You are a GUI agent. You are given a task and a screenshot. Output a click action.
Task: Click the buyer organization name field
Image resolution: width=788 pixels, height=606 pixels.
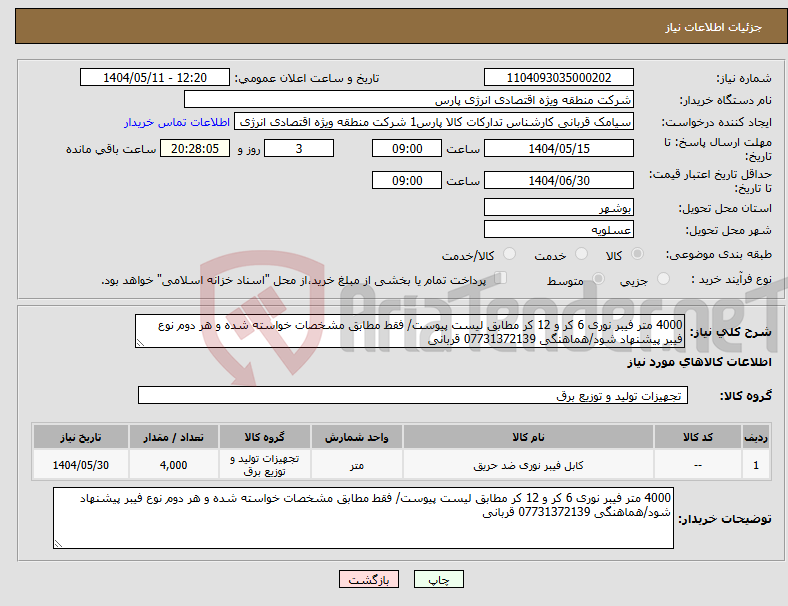[409, 99]
